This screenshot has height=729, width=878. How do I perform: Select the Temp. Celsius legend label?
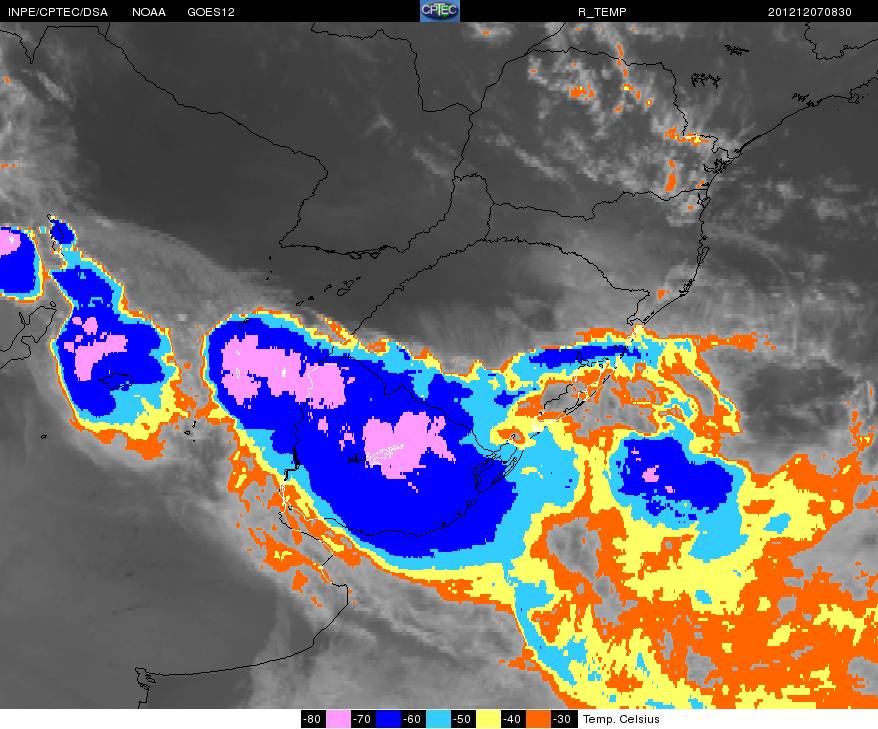tap(621, 719)
